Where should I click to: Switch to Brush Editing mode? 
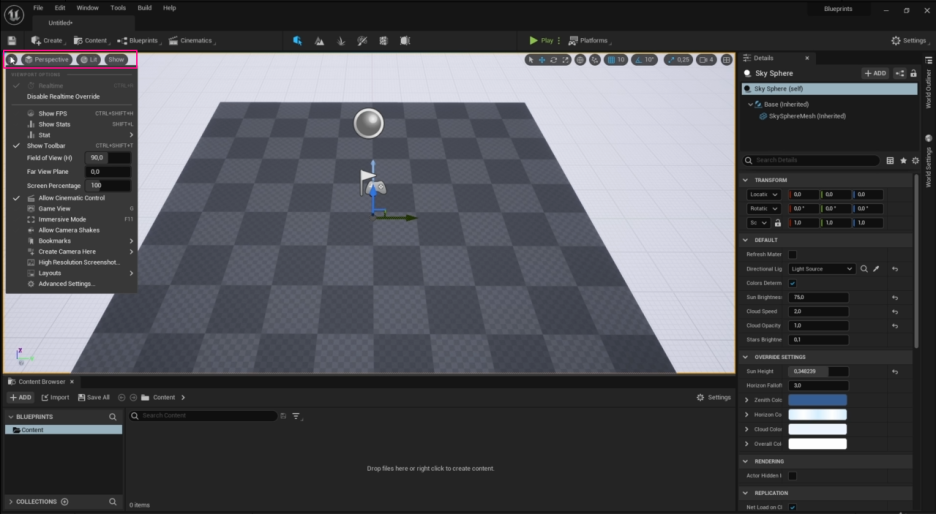coord(405,41)
